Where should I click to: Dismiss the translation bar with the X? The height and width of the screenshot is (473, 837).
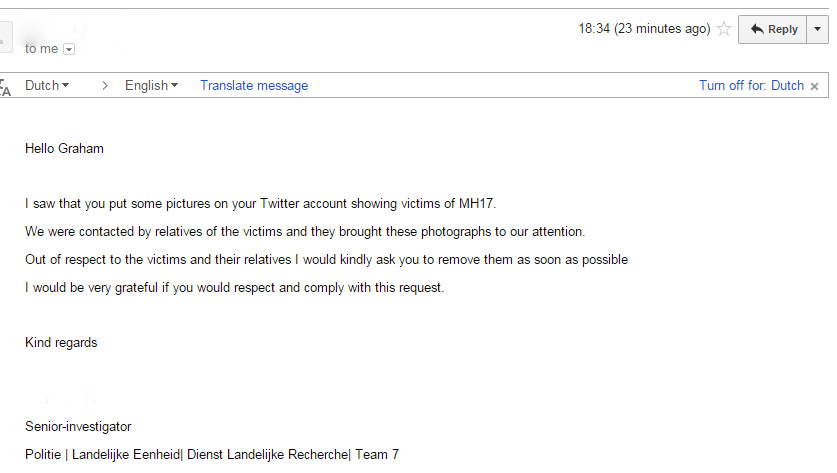pyautogui.click(x=814, y=86)
